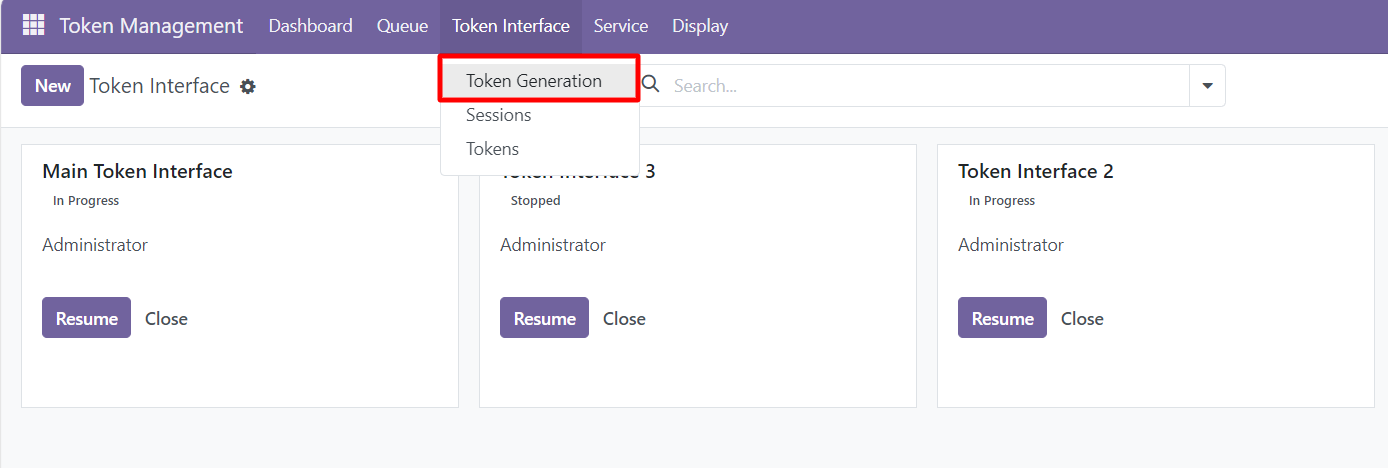
Task: Click the magnifying glass search icon
Action: pyautogui.click(x=651, y=85)
